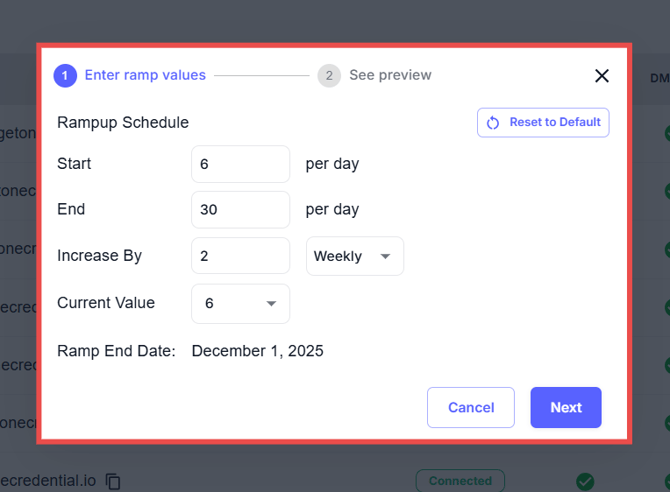Screen dimensions: 670x492
Task: Click the green checkmark next to the Connected badge
Action: (585, 481)
